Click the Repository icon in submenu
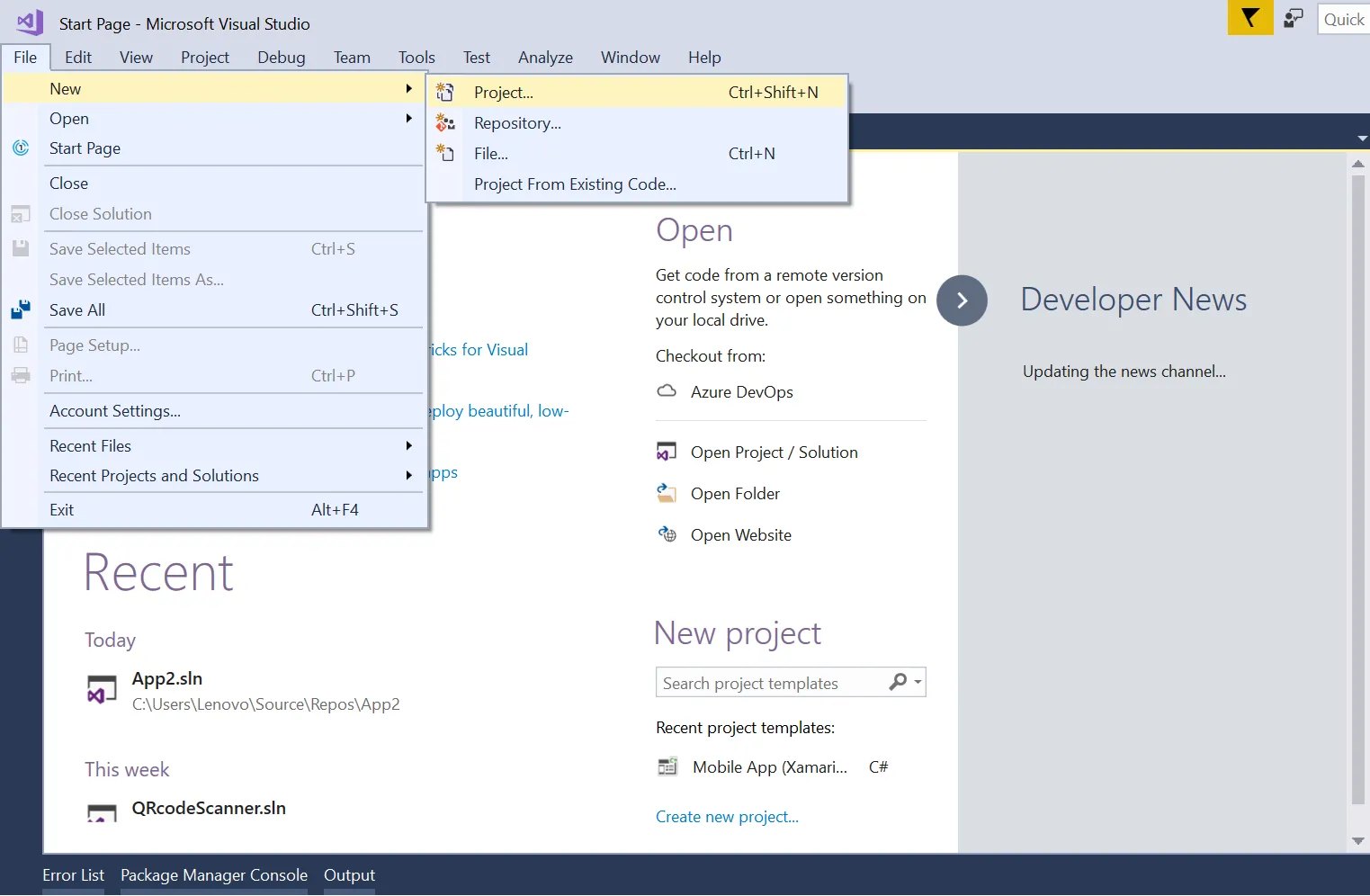The image size is (1370, 896). (445, 122)
